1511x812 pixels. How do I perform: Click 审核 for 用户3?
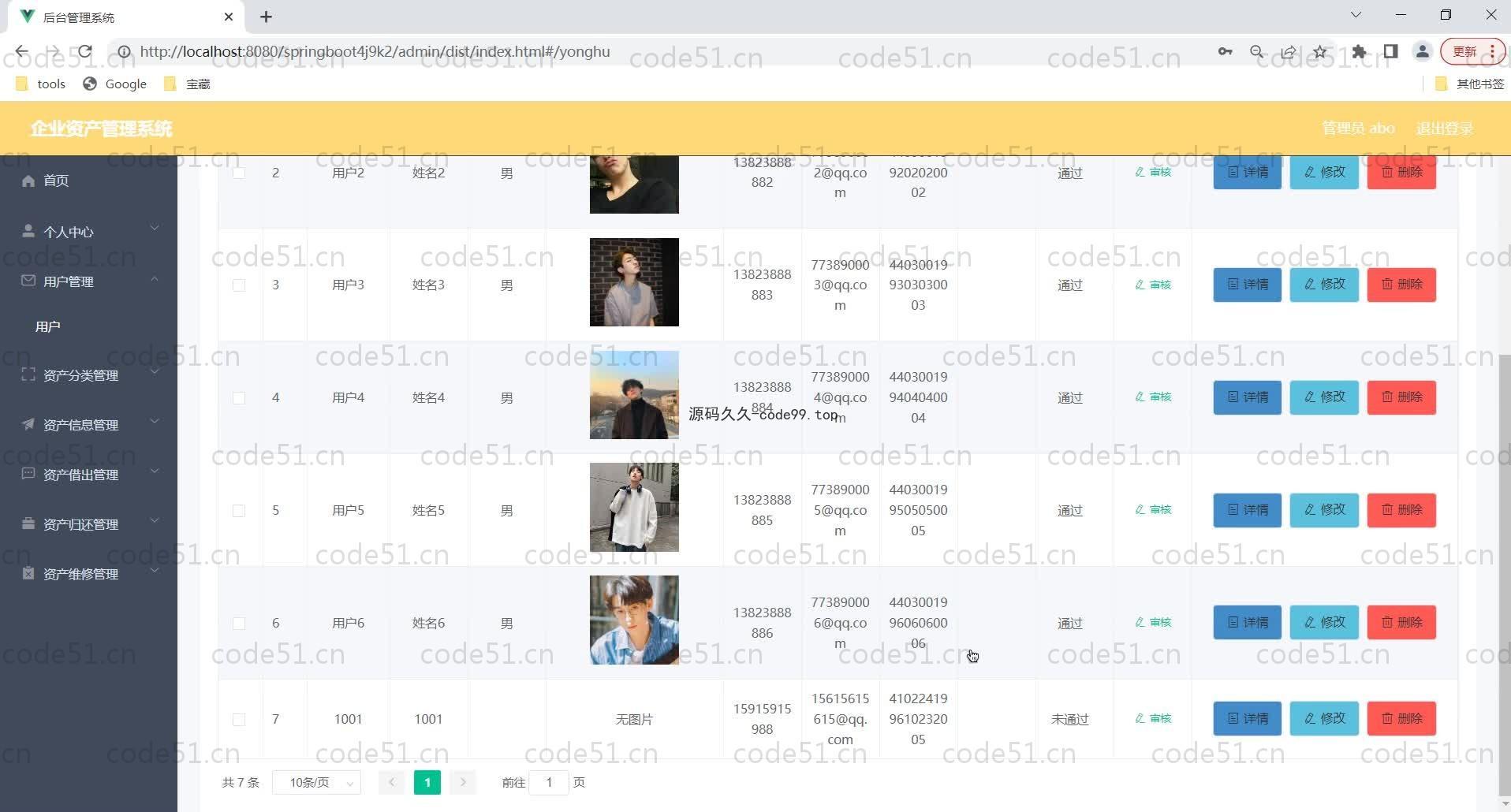tap(1153, 285)
